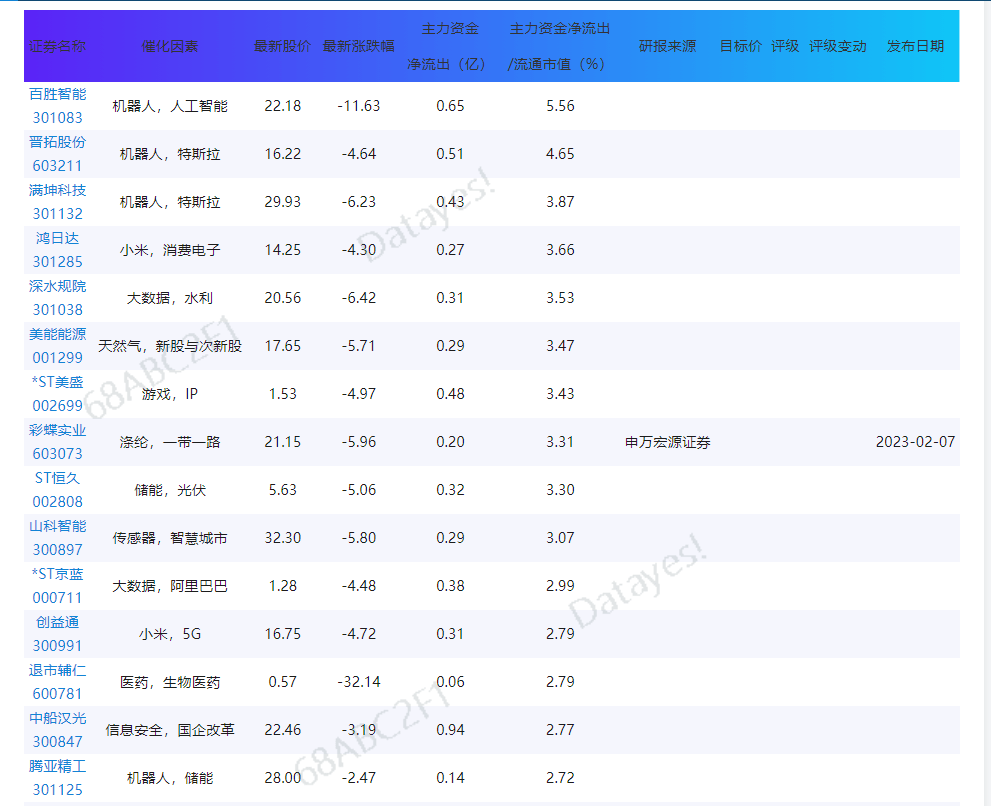Select the 机器人，人工智能 catalyst cell

[x=170, y=106]
